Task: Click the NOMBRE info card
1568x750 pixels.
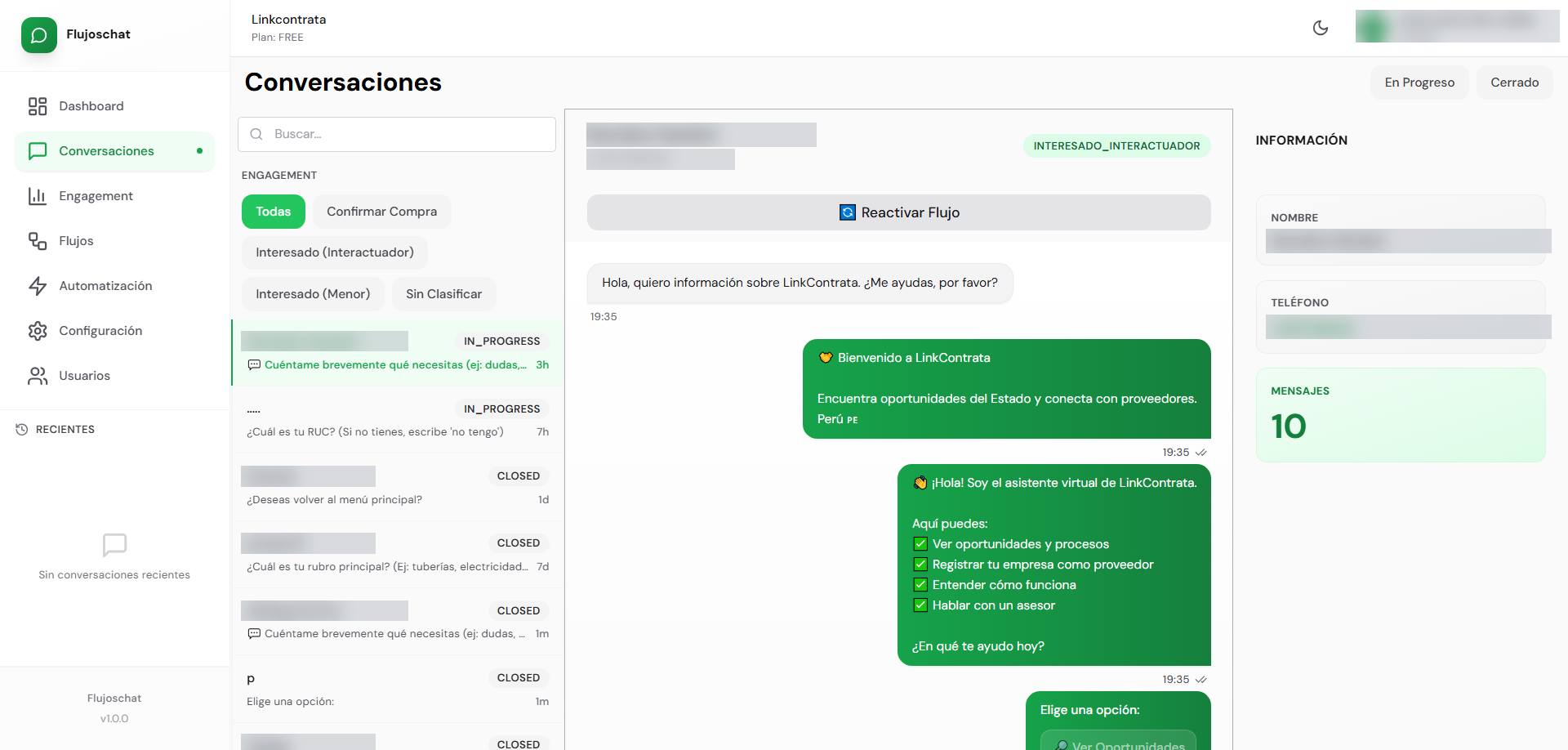Action: click(1401, 230)
